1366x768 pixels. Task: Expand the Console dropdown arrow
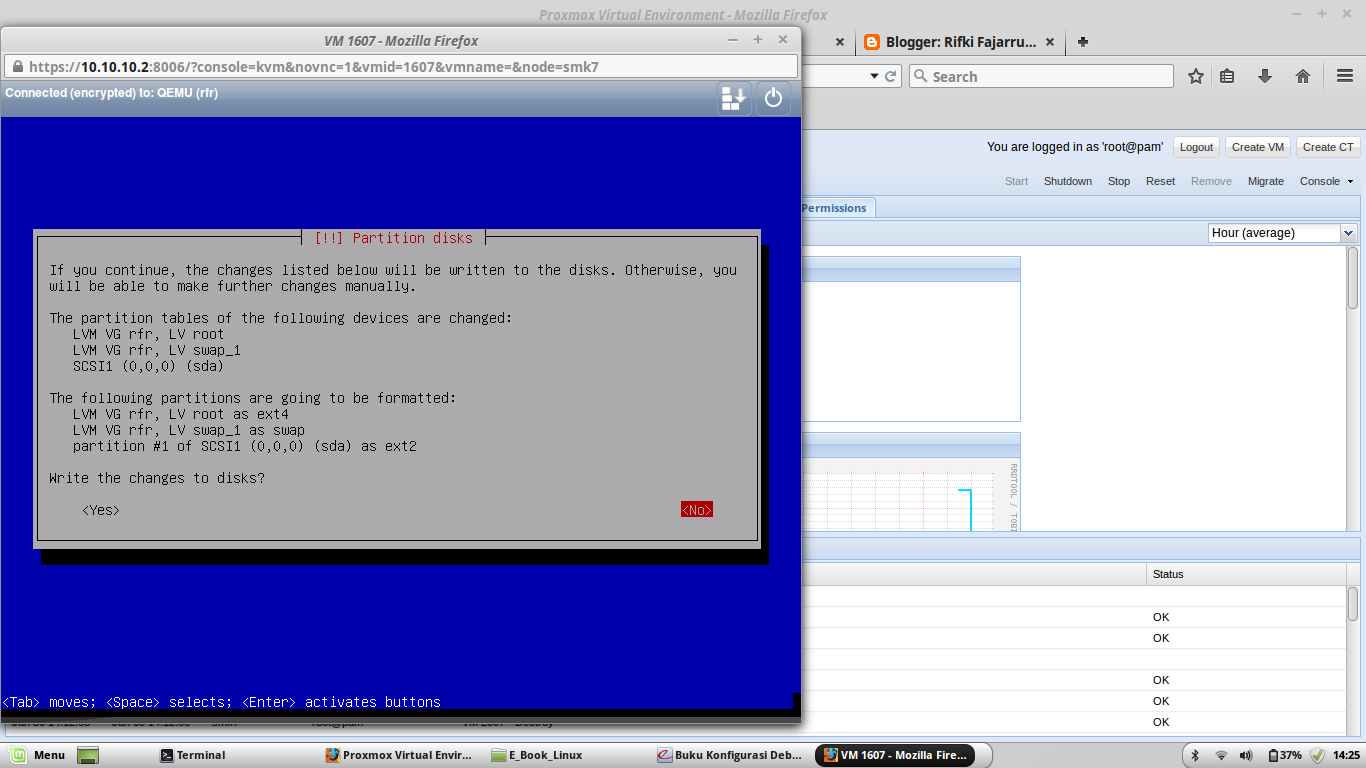click(1350, 182)
